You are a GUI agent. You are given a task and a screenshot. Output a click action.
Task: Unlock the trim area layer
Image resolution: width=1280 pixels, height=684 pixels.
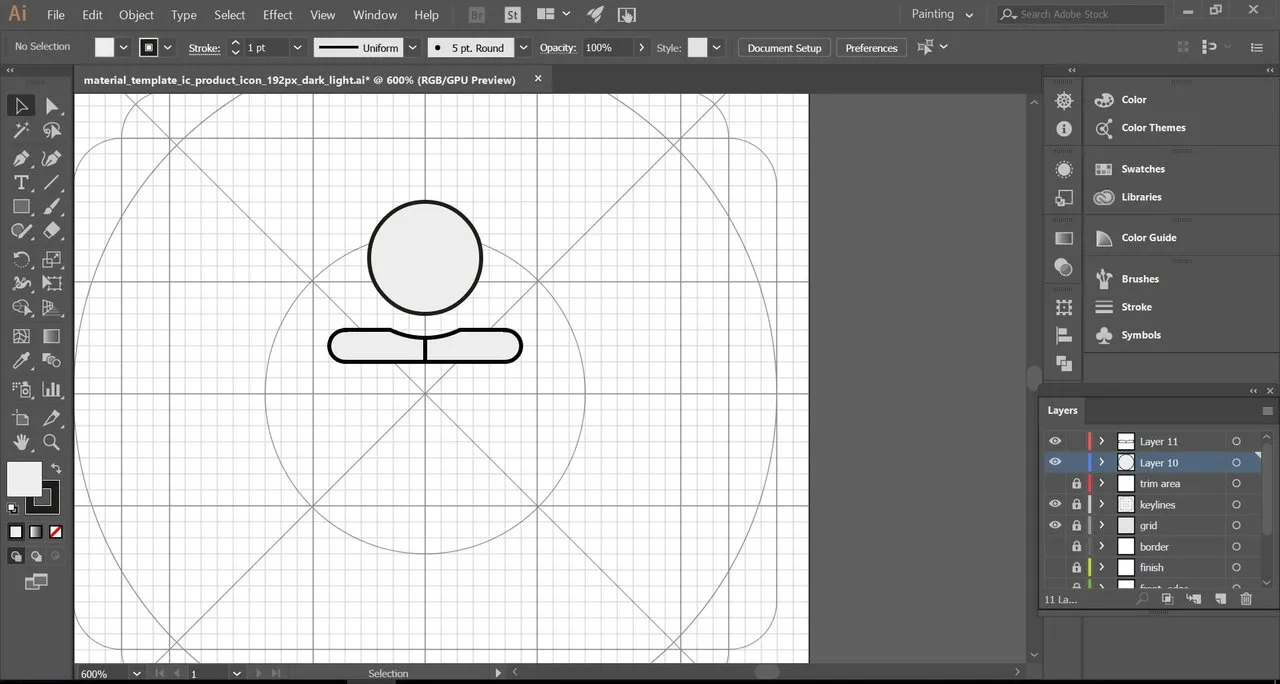click(1077, 483)
